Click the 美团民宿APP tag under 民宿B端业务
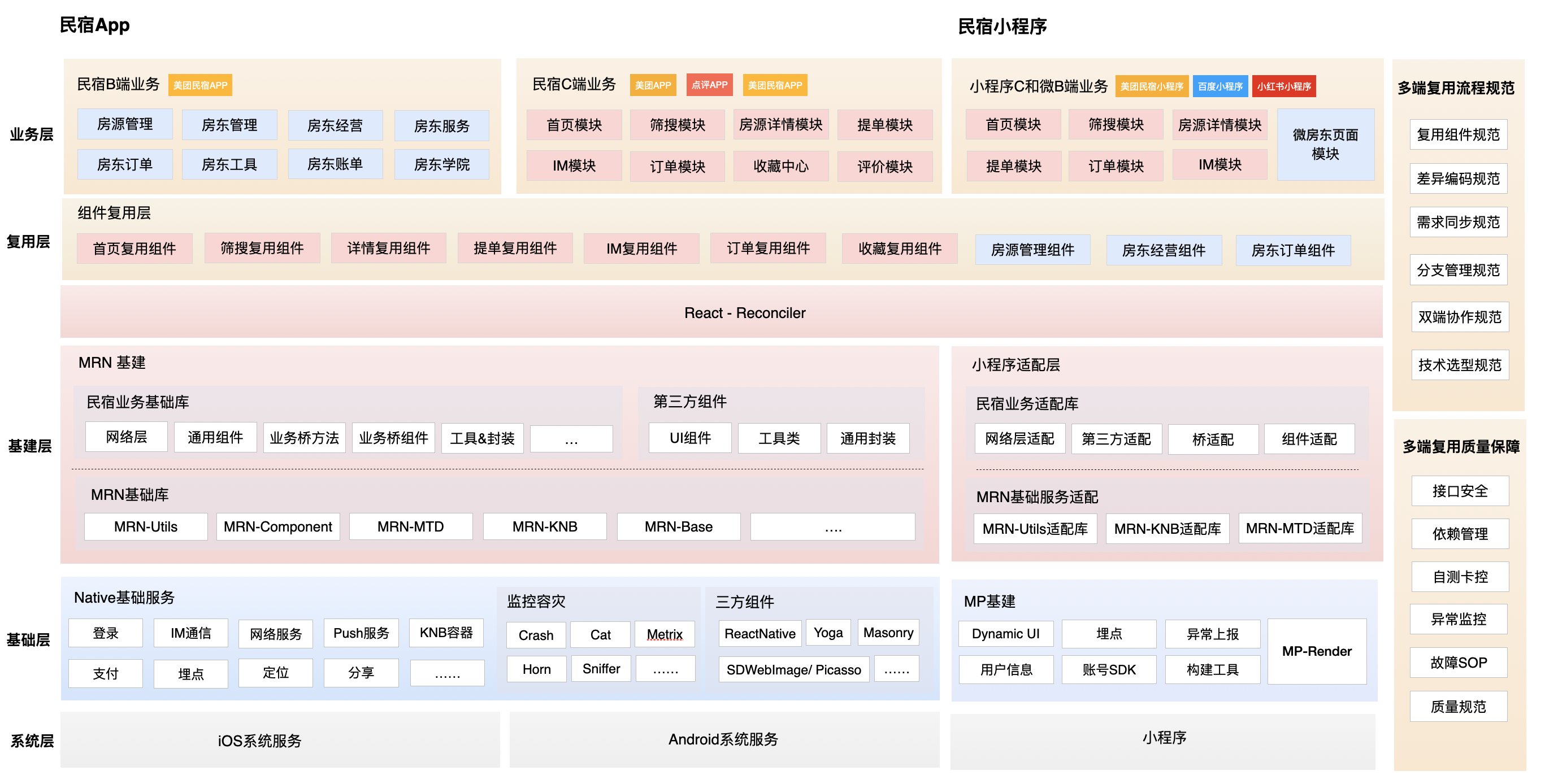Viewport: 1545px width, 784px height. coord(199,85)
